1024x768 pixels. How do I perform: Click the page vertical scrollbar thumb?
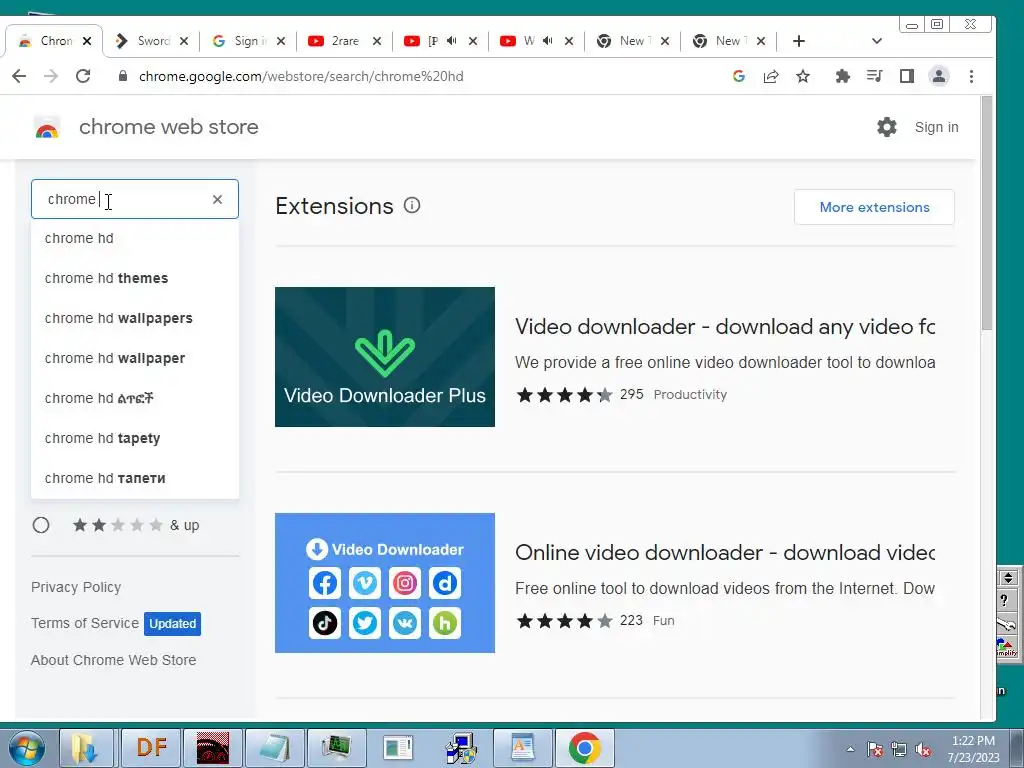987,213
